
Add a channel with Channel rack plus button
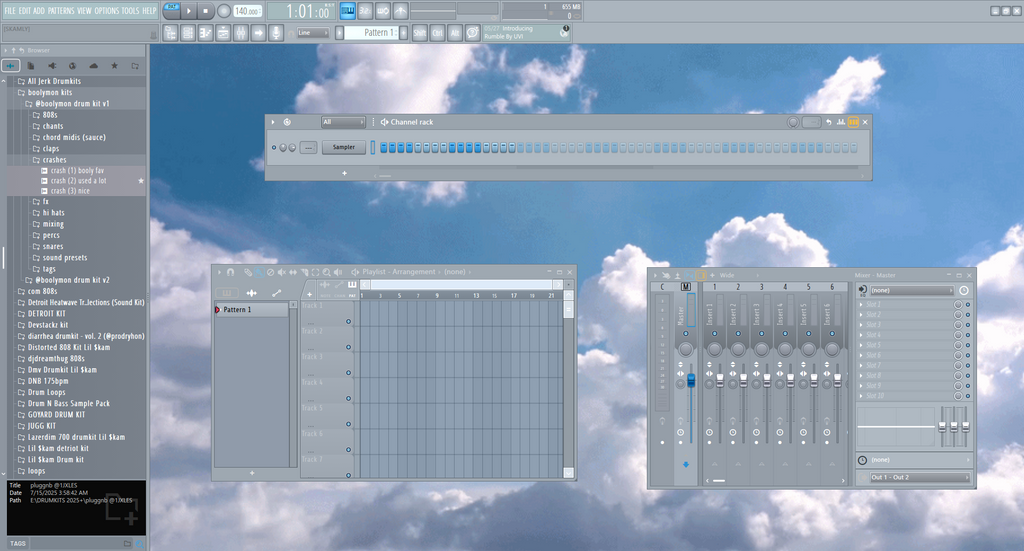tap(344, 173)
